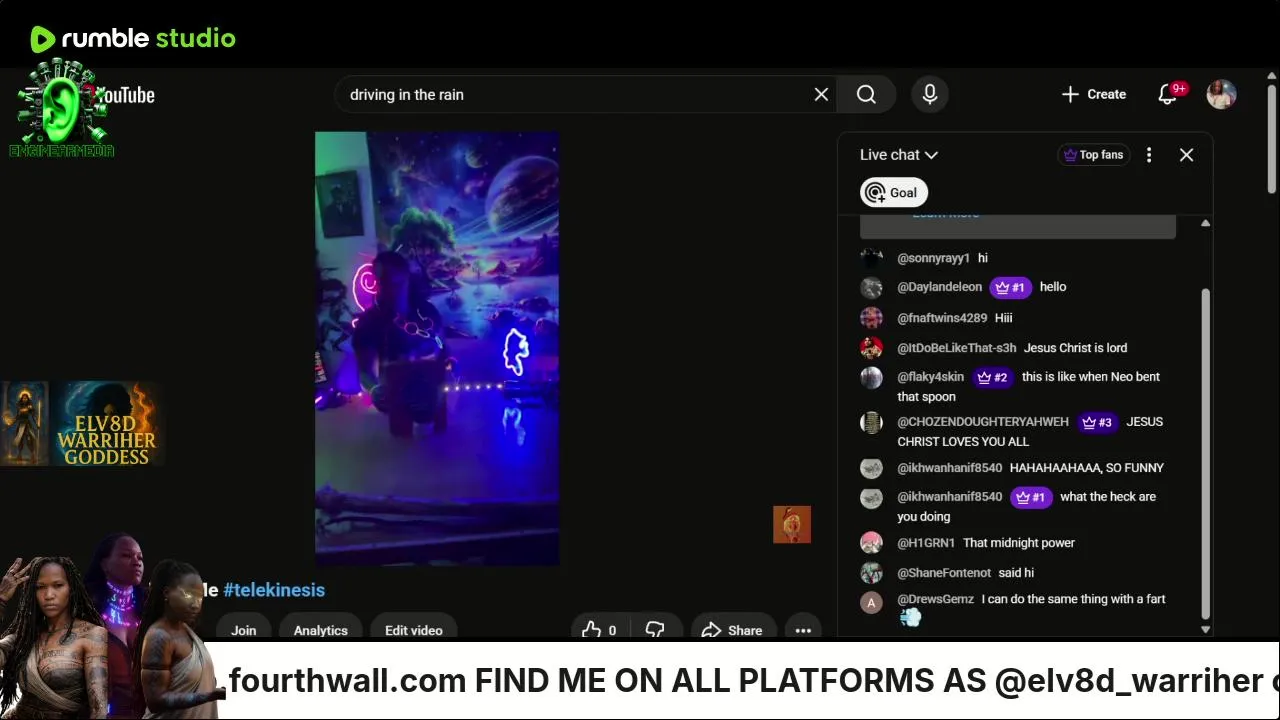
Task: Click the Edit video button
Action: [413, 630]
